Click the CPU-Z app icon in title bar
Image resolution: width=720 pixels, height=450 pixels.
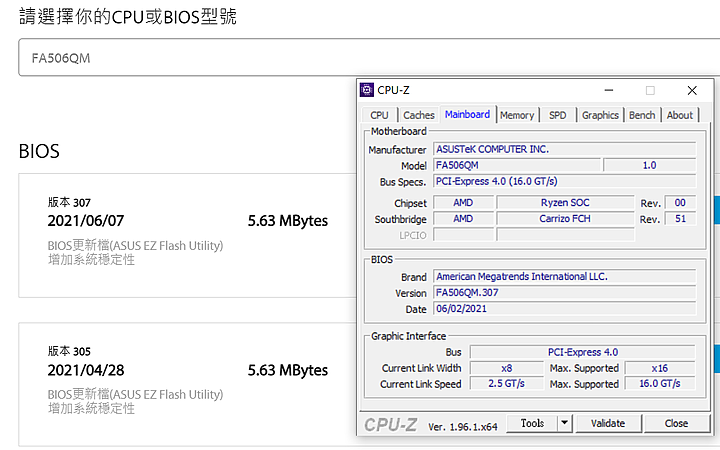(x=366, y=90)
